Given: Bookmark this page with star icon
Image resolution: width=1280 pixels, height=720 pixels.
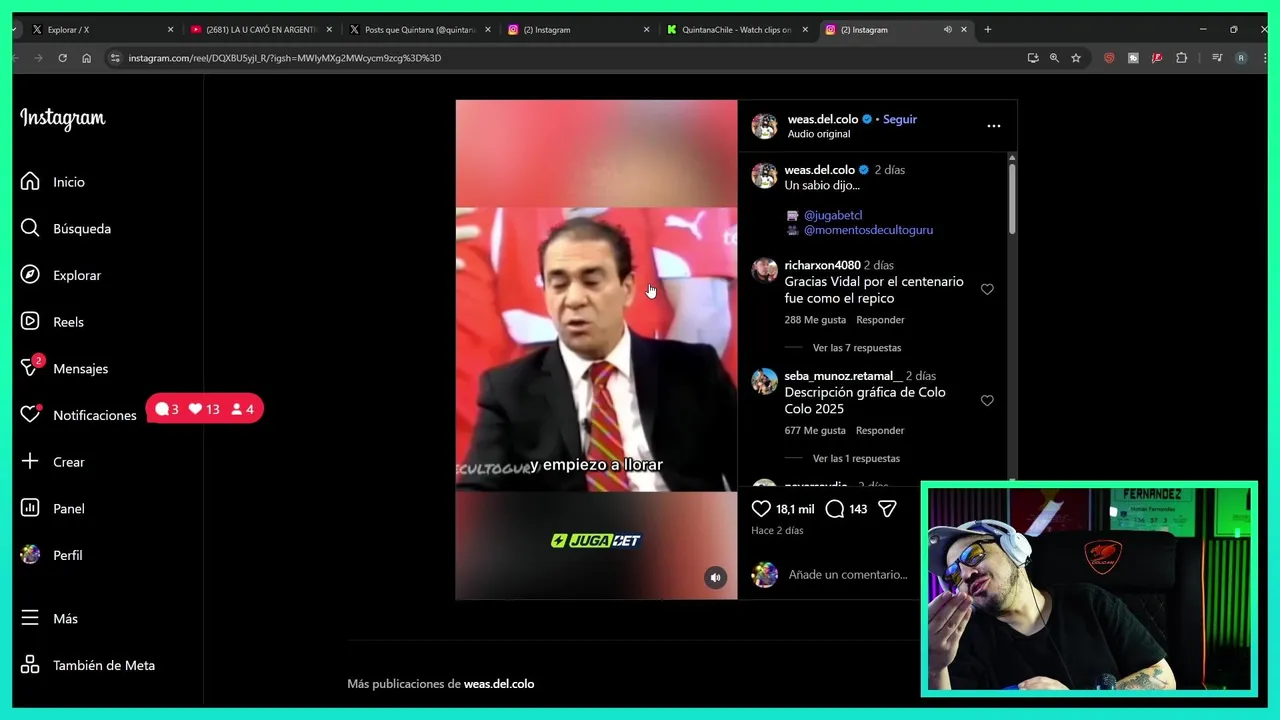Looking at the screenshot, I should pyautogui.click(x=1076, y=58).
